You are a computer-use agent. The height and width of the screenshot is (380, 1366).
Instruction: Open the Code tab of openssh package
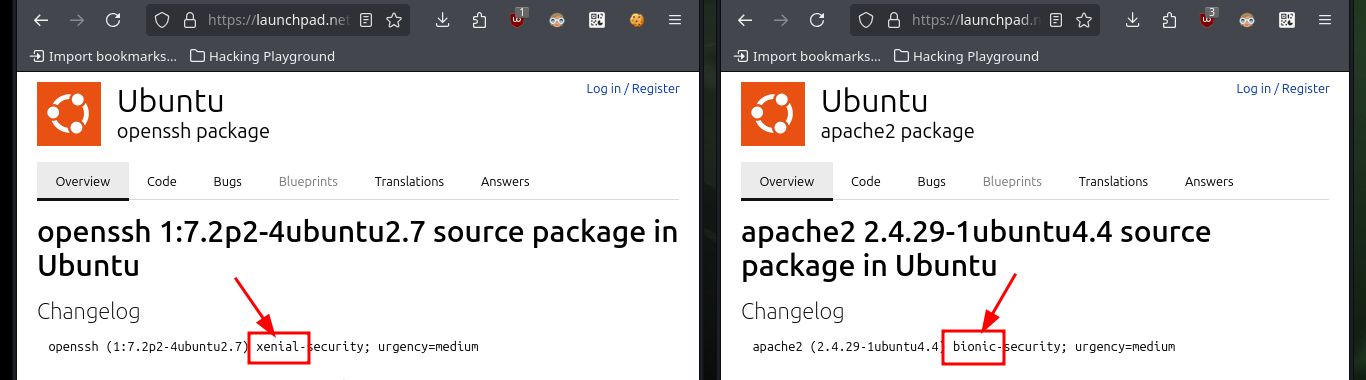(x=162, y=181)
